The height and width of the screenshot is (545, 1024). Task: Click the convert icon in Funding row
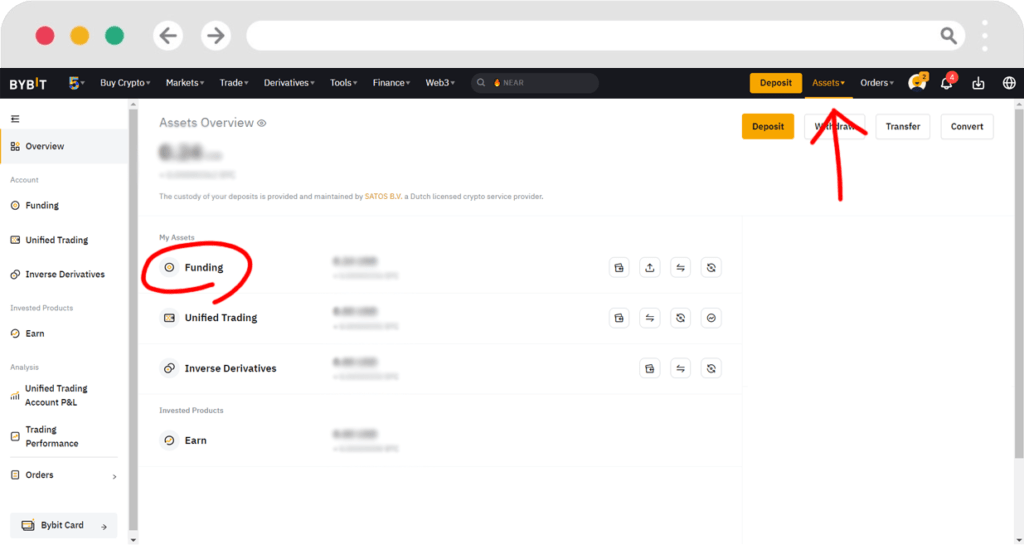711,268
